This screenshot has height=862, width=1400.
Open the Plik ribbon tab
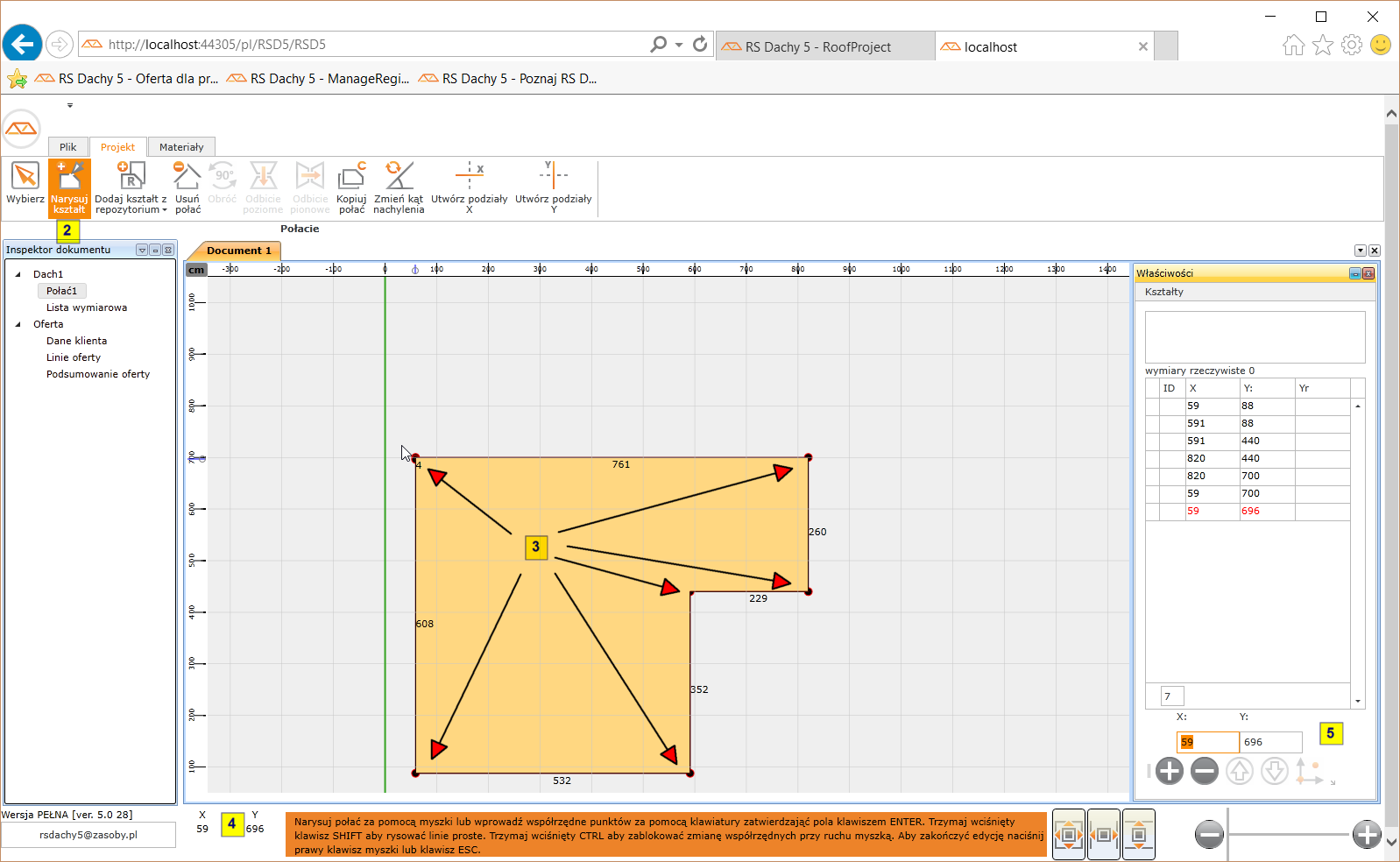click(x=68, y=147)
